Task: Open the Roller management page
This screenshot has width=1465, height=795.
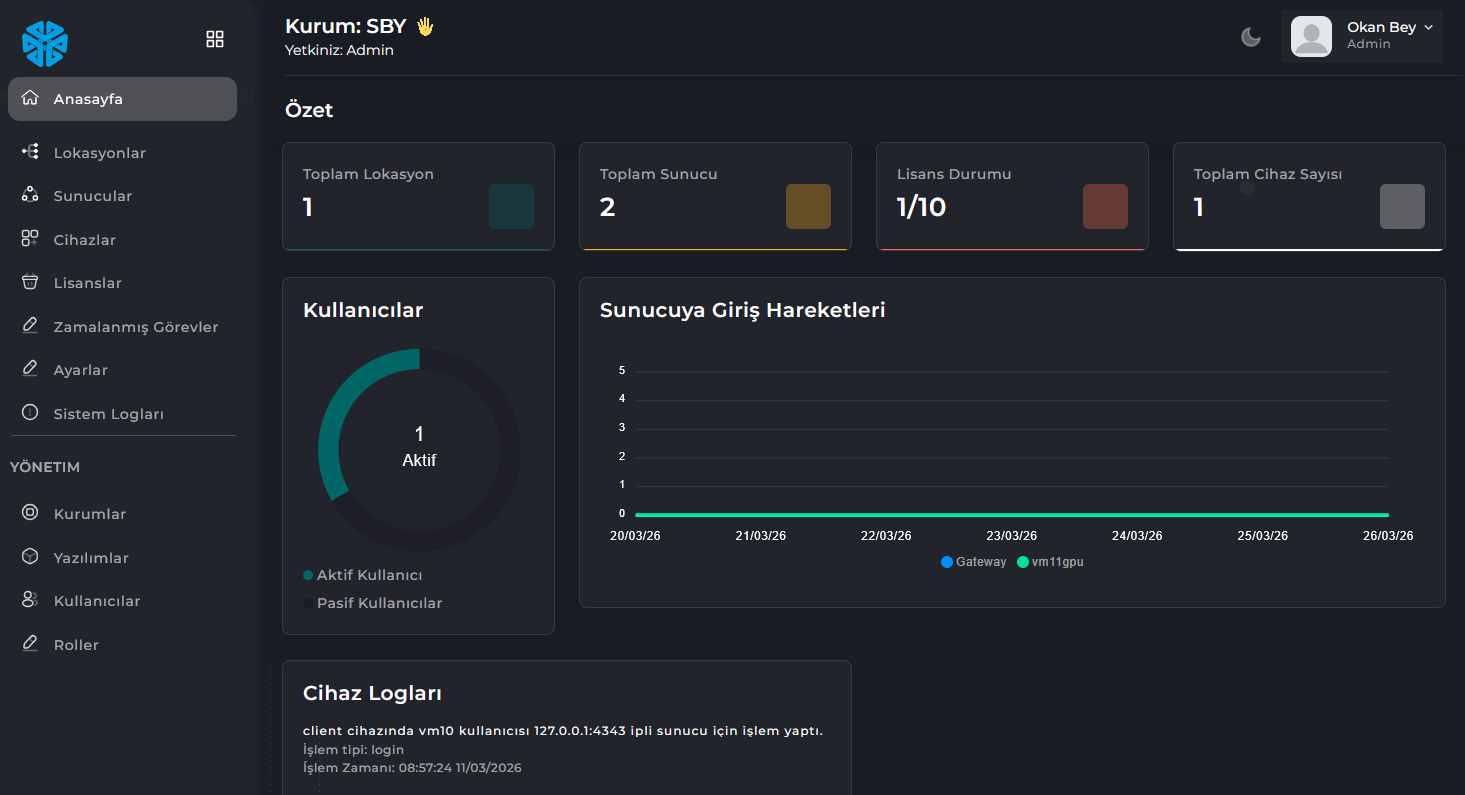Action: [x=76, y=645]
